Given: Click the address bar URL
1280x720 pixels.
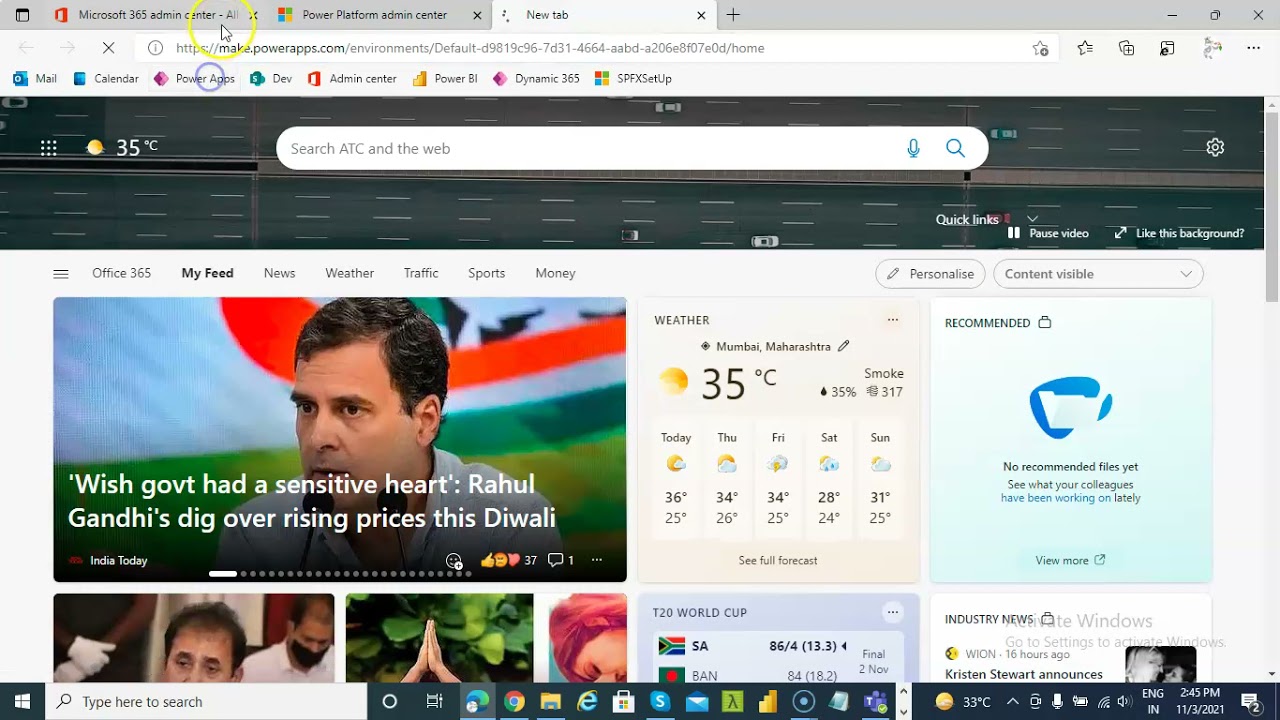Looking at the screenshot, I should 470,48.
